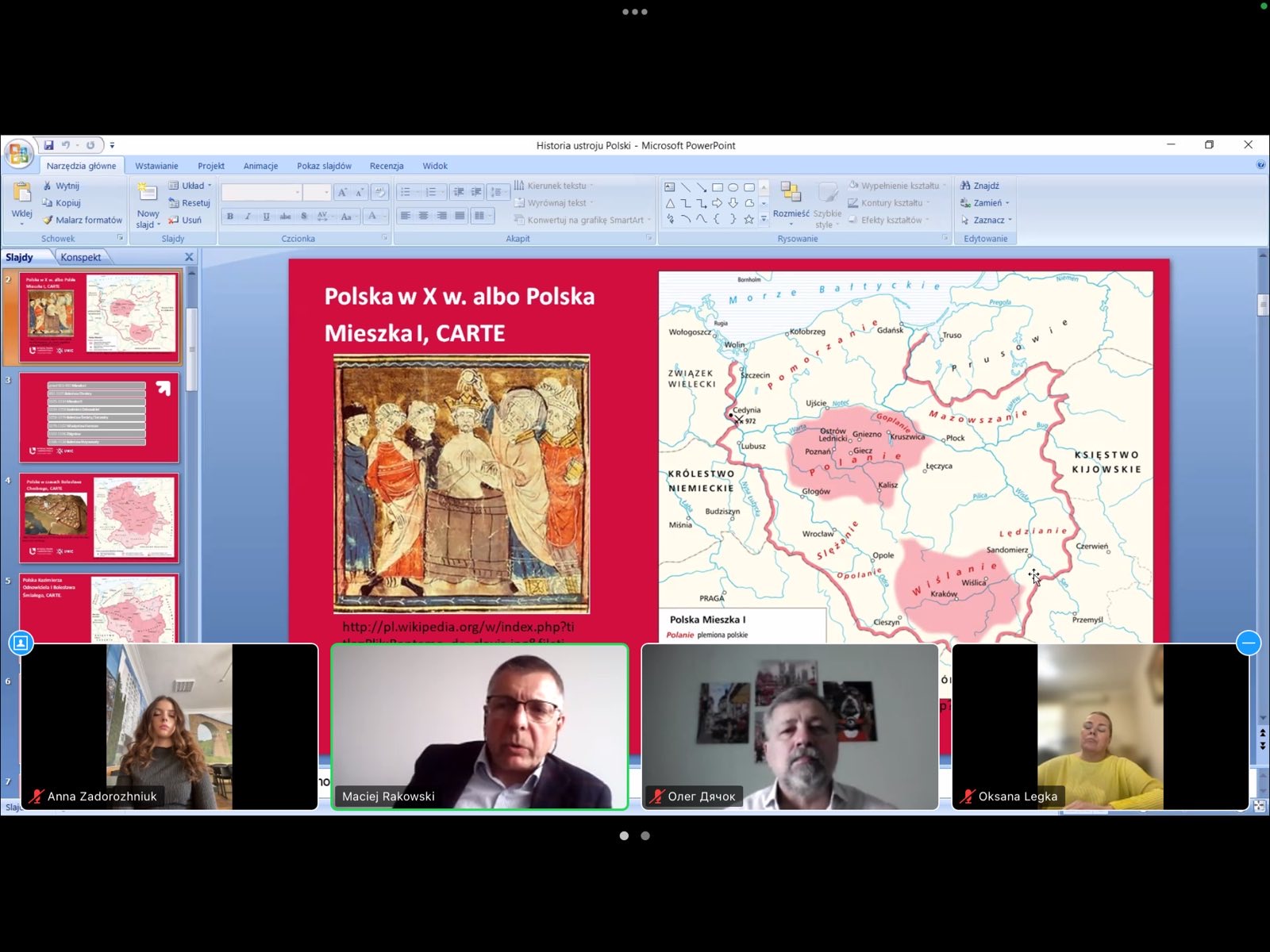
Task: Select the oval shape in shapes gallery
Action: click(x=733, y=187)
